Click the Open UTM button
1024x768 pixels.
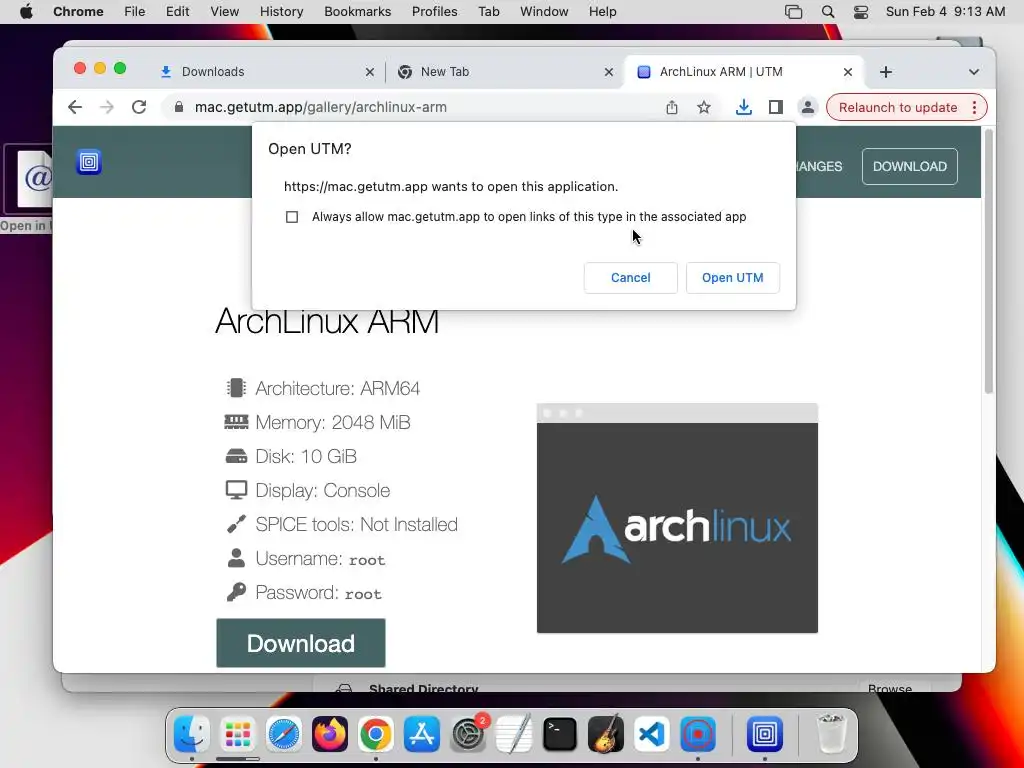pos(732,278)
